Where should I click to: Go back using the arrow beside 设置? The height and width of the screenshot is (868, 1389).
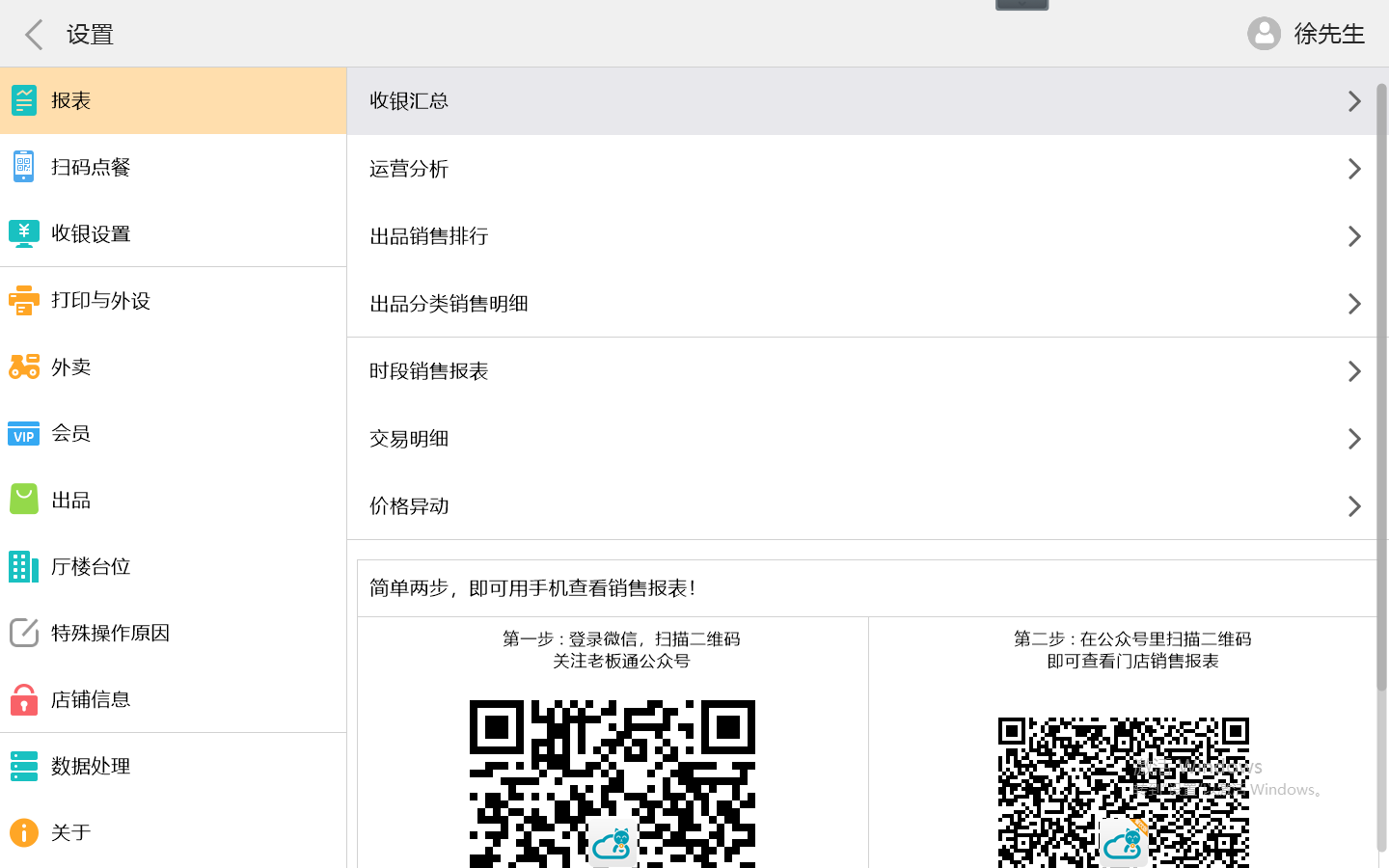point(35,35)
